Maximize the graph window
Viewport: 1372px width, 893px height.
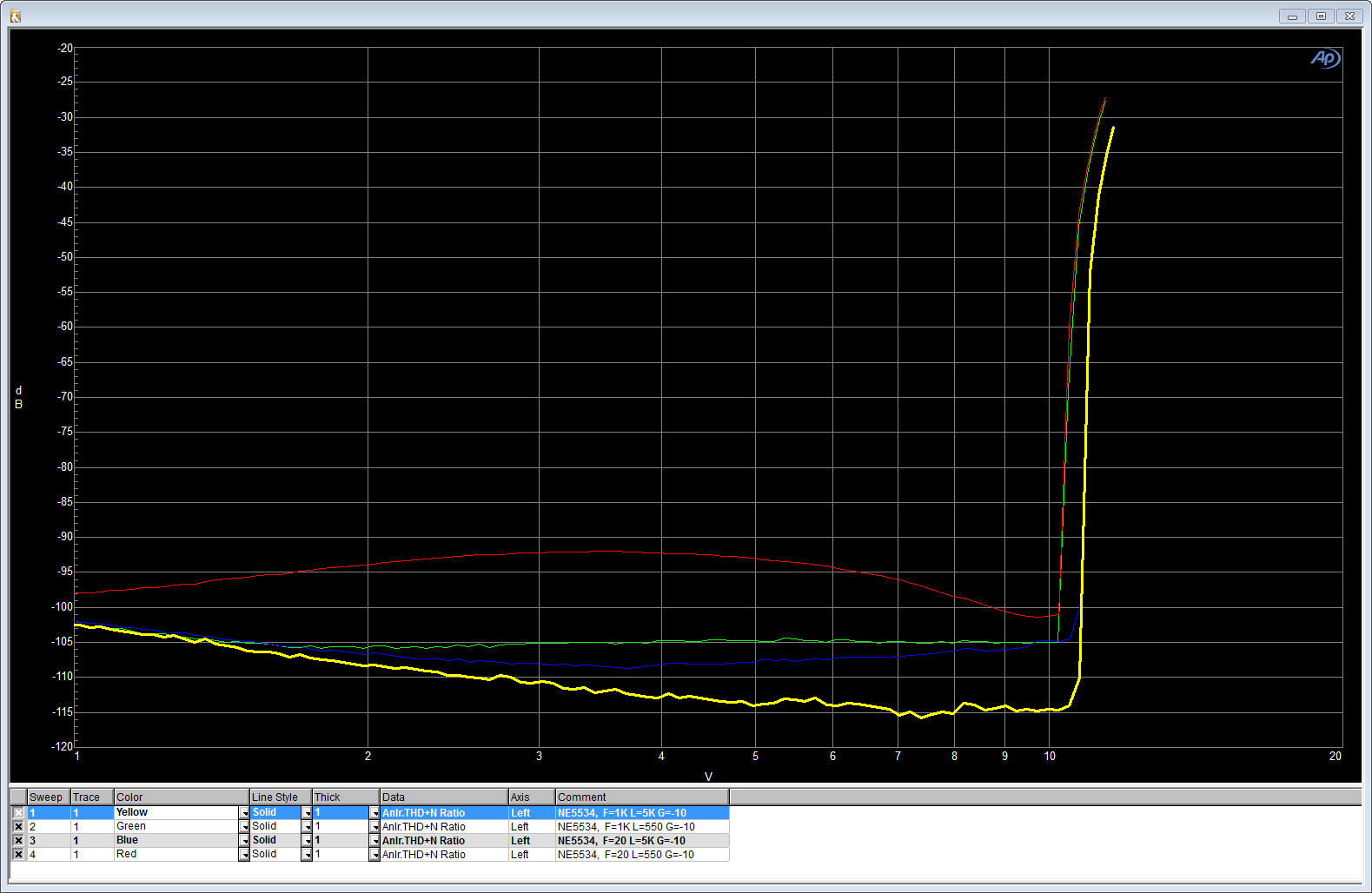tap(1321, 16)
